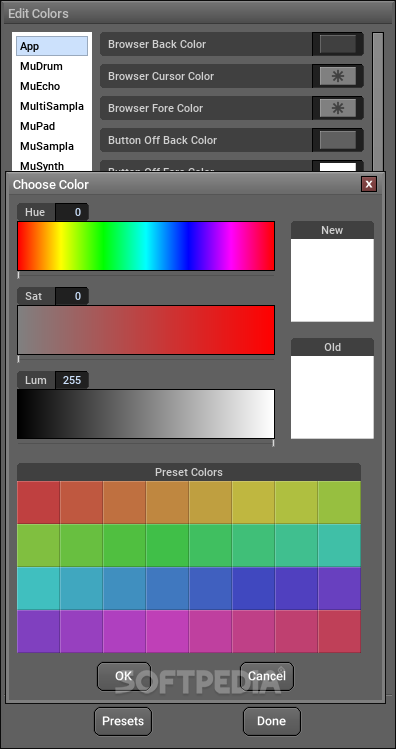Click the Lum grayscale gradient bar
This screenshot has height=749, width=396.
coord(146,414)
